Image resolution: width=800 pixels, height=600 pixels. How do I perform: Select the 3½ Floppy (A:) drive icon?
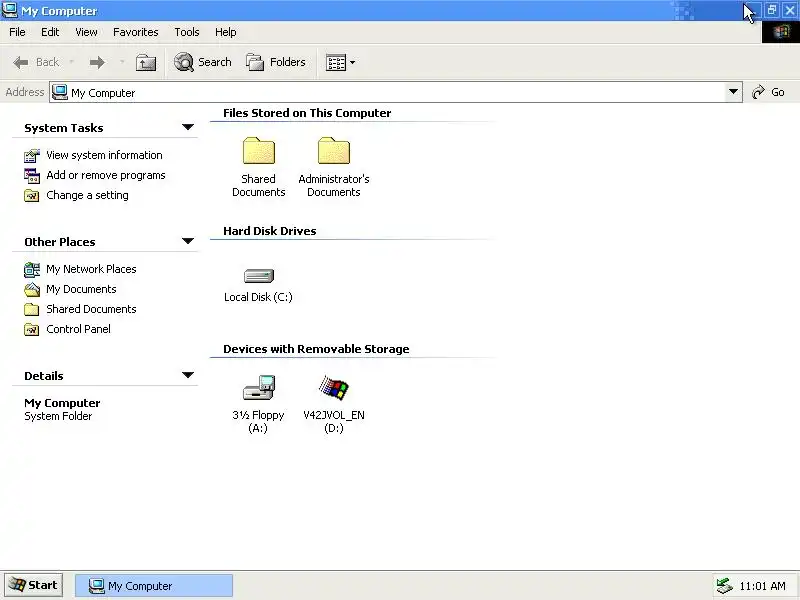point(259,388)
